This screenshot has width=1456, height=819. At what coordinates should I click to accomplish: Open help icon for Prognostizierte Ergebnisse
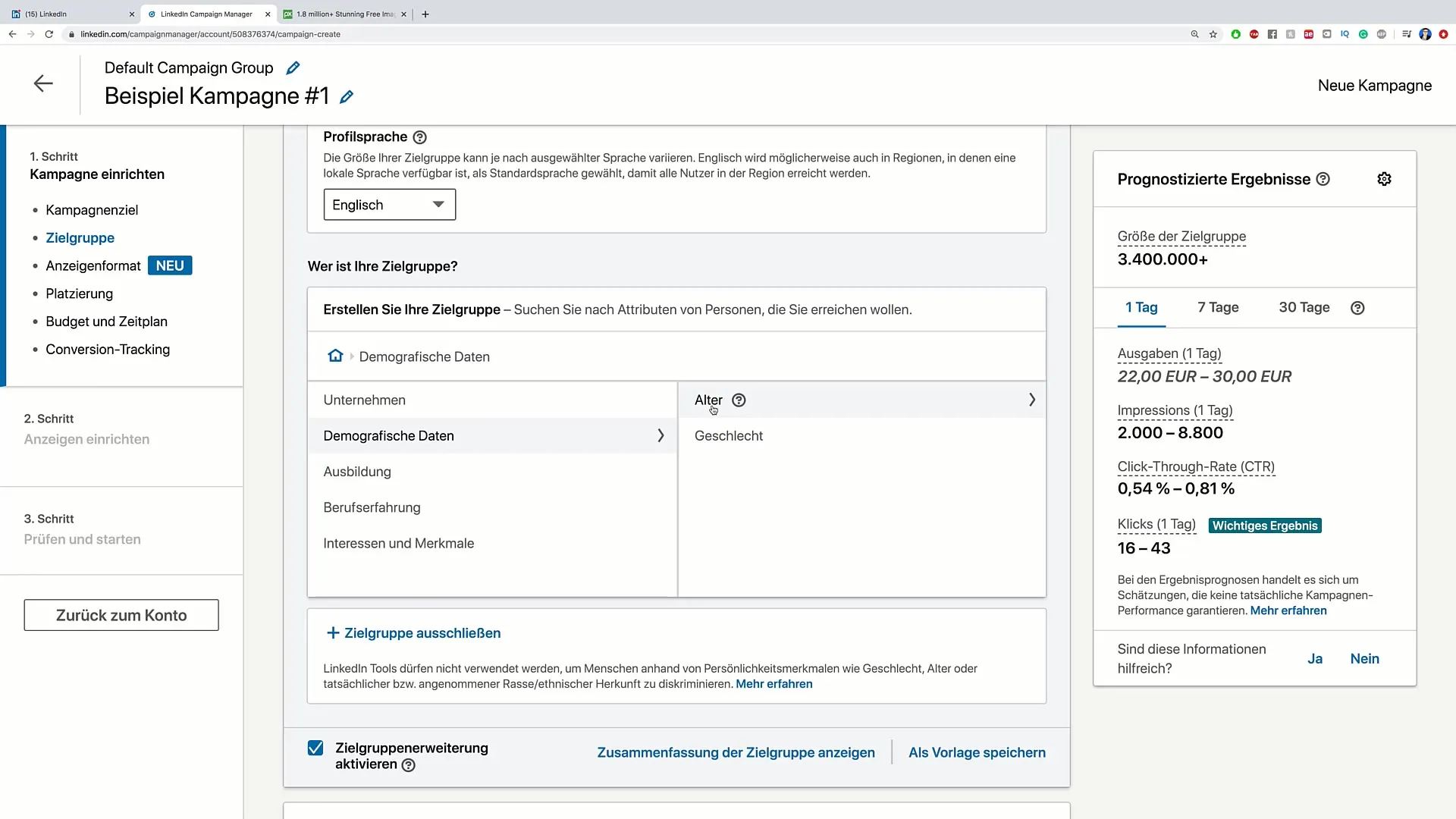coord(1323,179)
